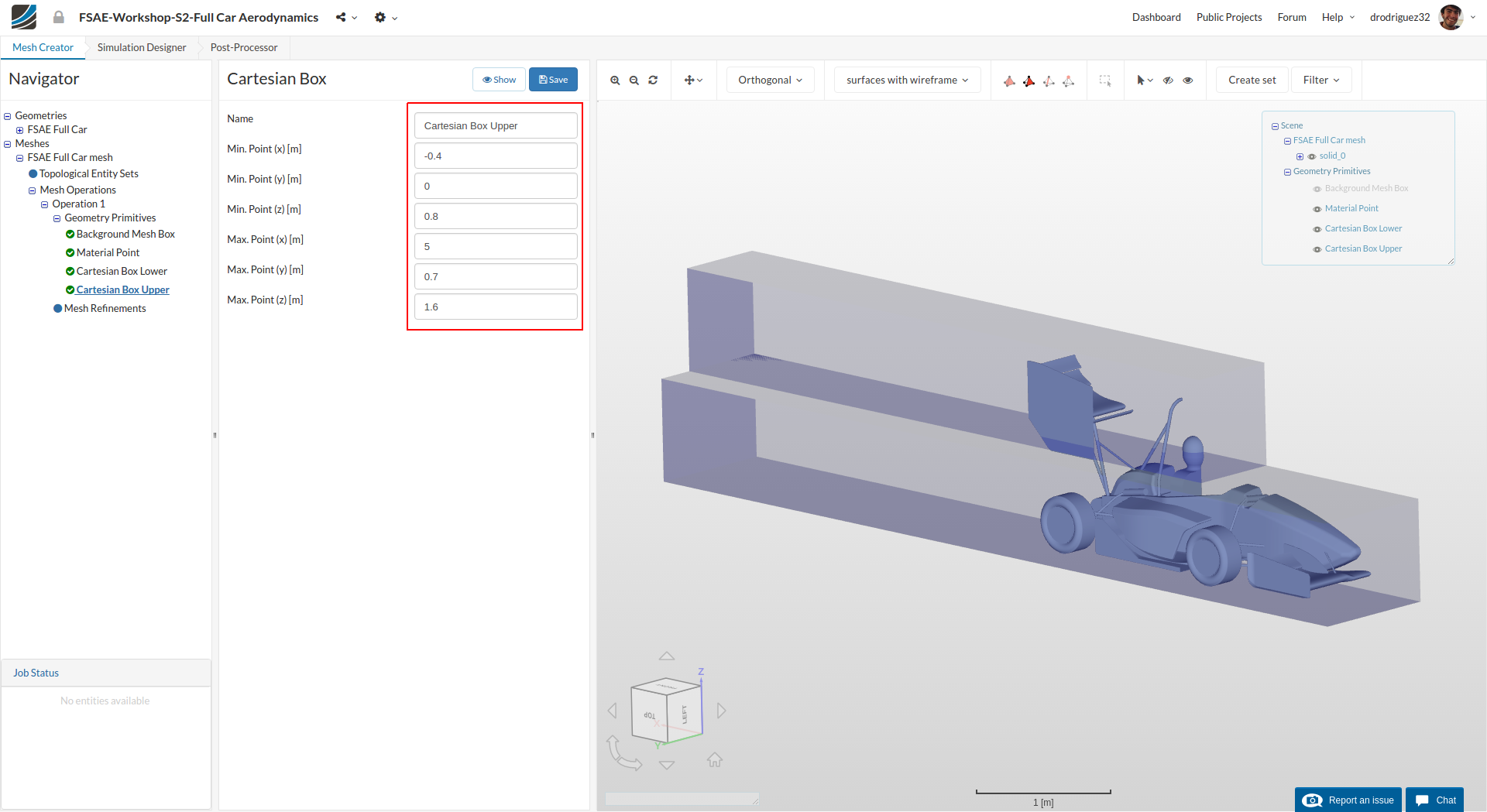The height and width of the screenshot is (812, 1487).
Task: Click the box selection tool icon
Action: (x=1105, y=81)
